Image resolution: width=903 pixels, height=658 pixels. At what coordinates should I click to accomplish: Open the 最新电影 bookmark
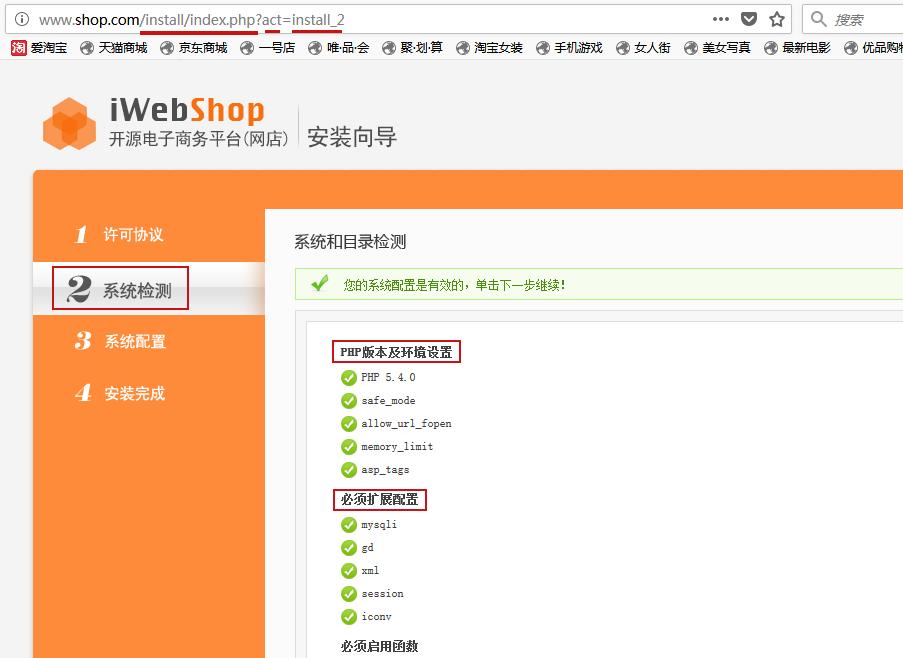pyautogui.click(x=797, y=48)
